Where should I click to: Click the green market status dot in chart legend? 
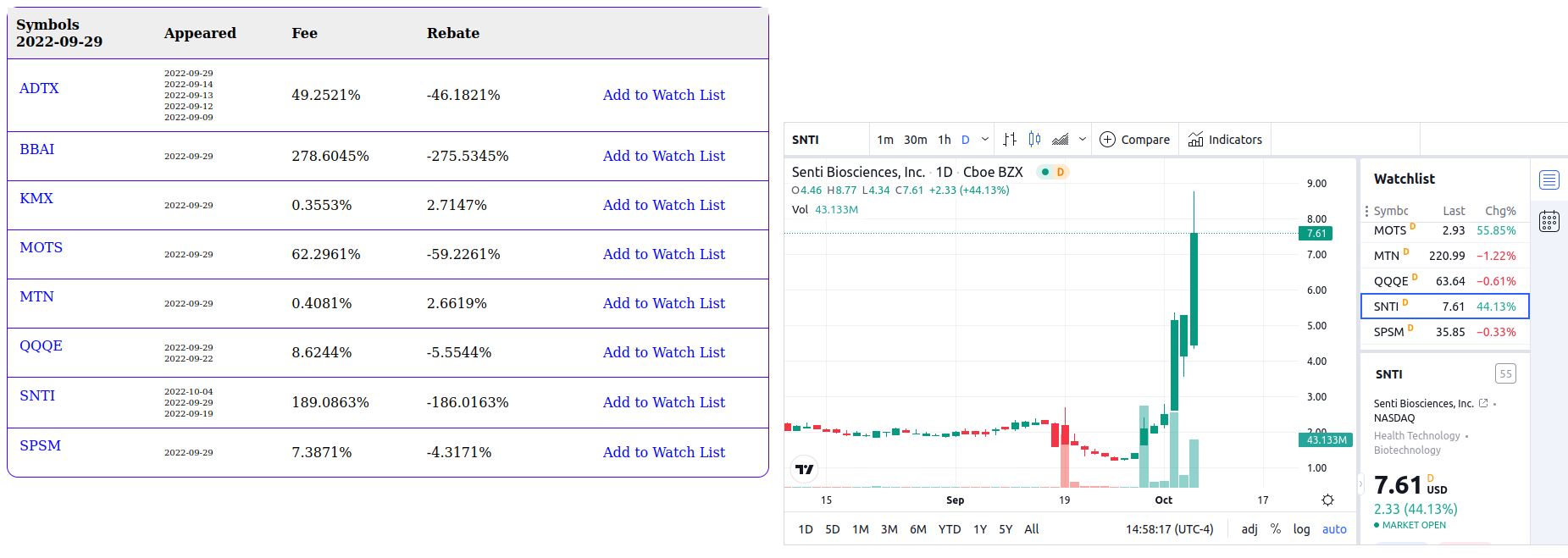tap(1045, 172)
